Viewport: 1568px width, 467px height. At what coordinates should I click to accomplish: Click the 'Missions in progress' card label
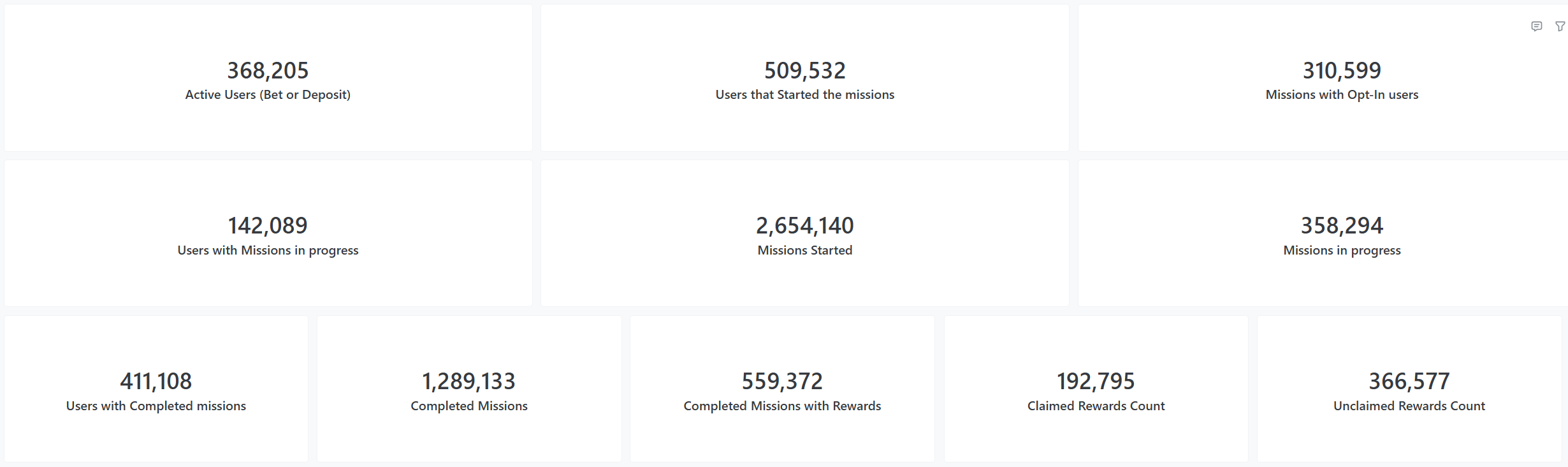1342,250
